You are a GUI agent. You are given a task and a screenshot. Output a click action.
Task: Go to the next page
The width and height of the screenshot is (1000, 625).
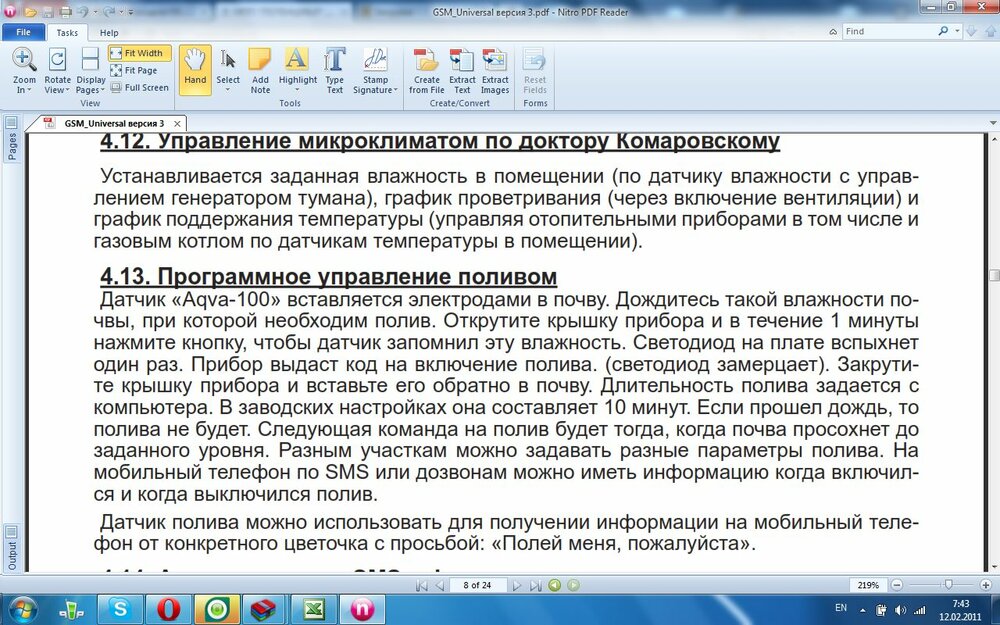tap(517, 585)
